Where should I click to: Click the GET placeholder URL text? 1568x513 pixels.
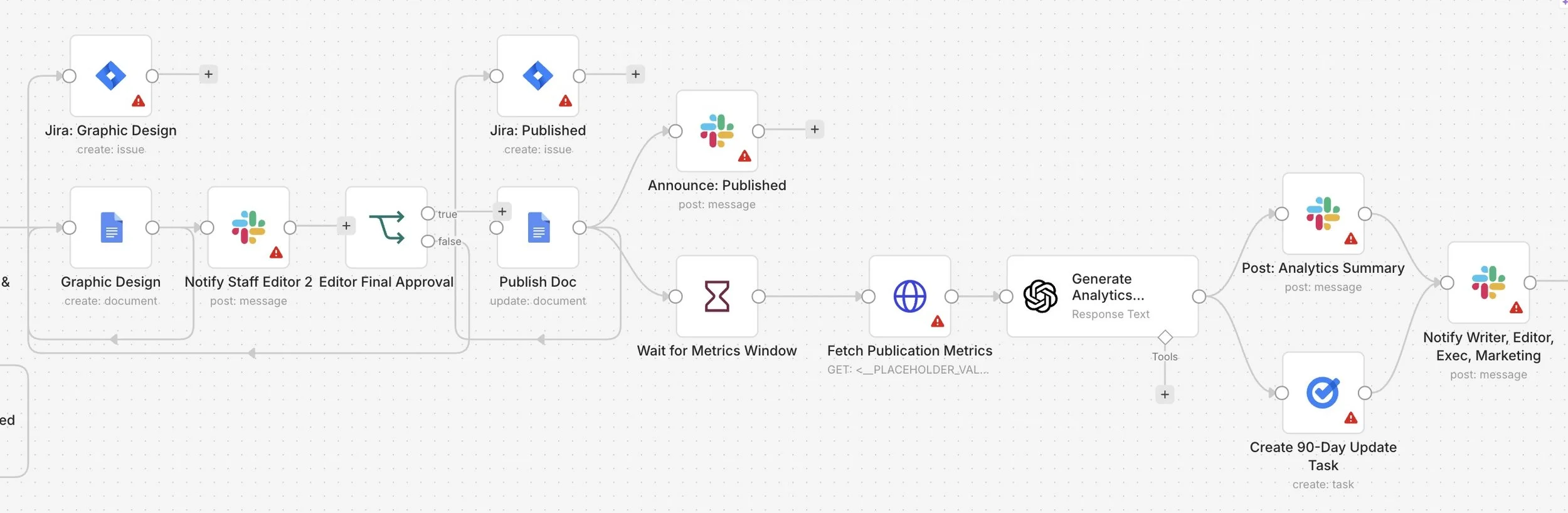tap(908, 370)
